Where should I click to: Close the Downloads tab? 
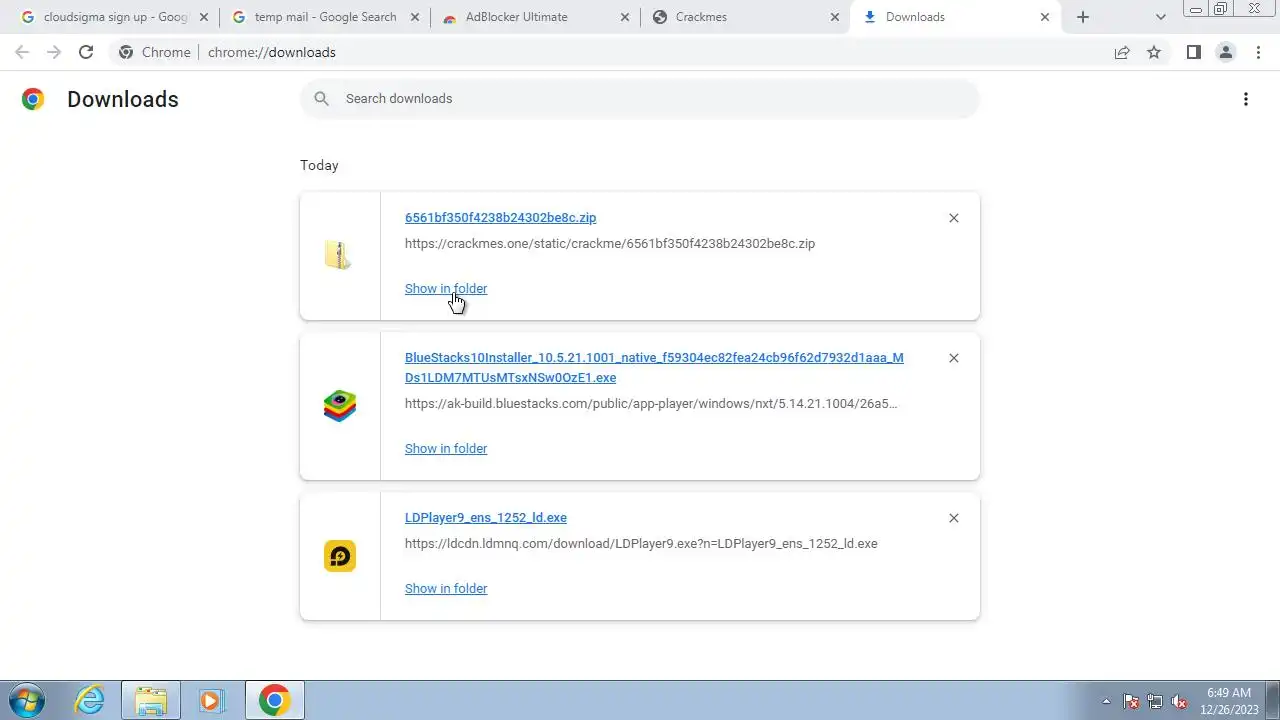pos(1045,17)
